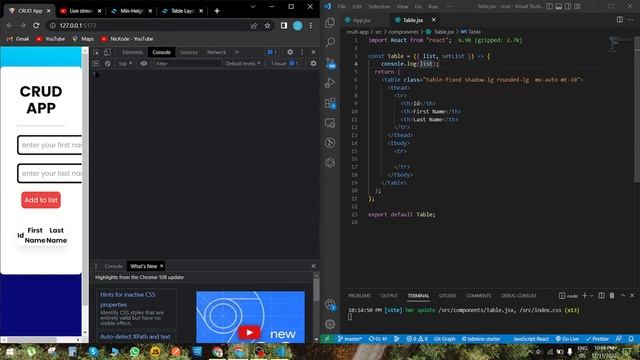Toggle console sidebar in DevTools
The height and width of the screenshot is (360, 640).
click(x=96, y=64)
